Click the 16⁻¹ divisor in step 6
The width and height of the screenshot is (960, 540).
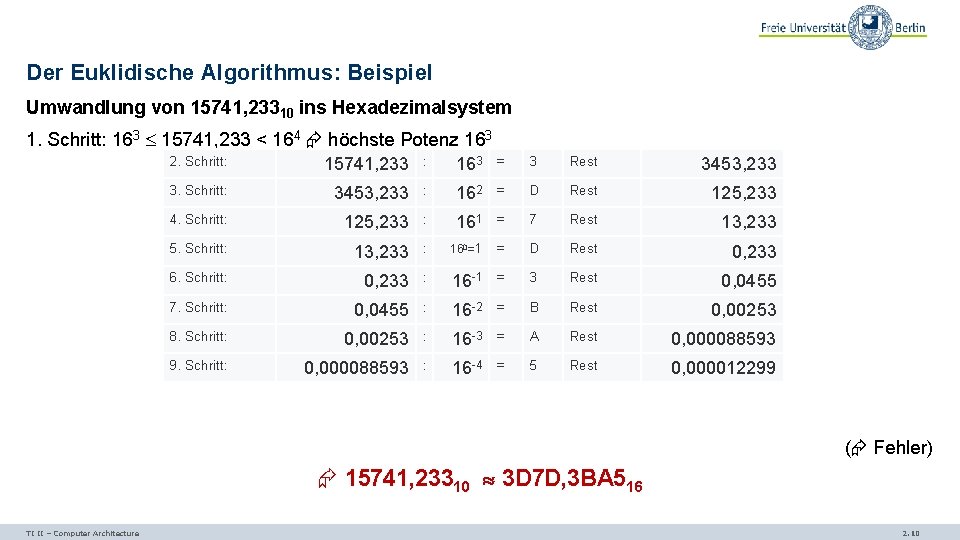pyautogui.click(x=467, y=280)
